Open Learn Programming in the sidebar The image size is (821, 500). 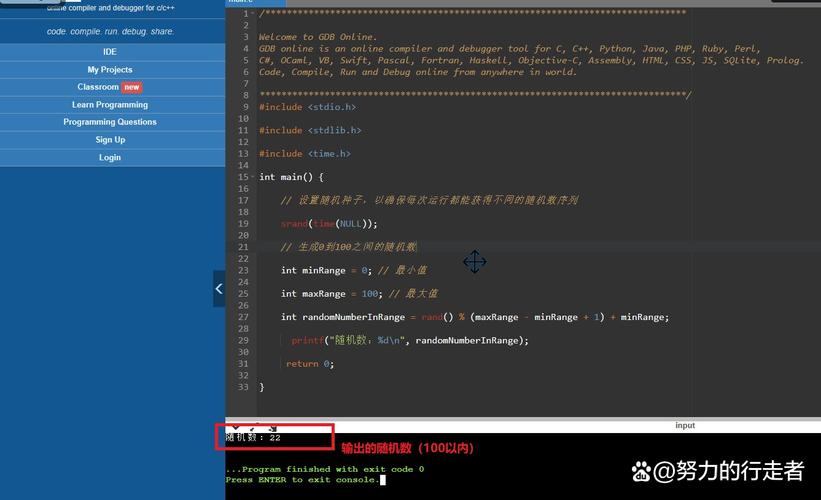click(x=110, y=105)
